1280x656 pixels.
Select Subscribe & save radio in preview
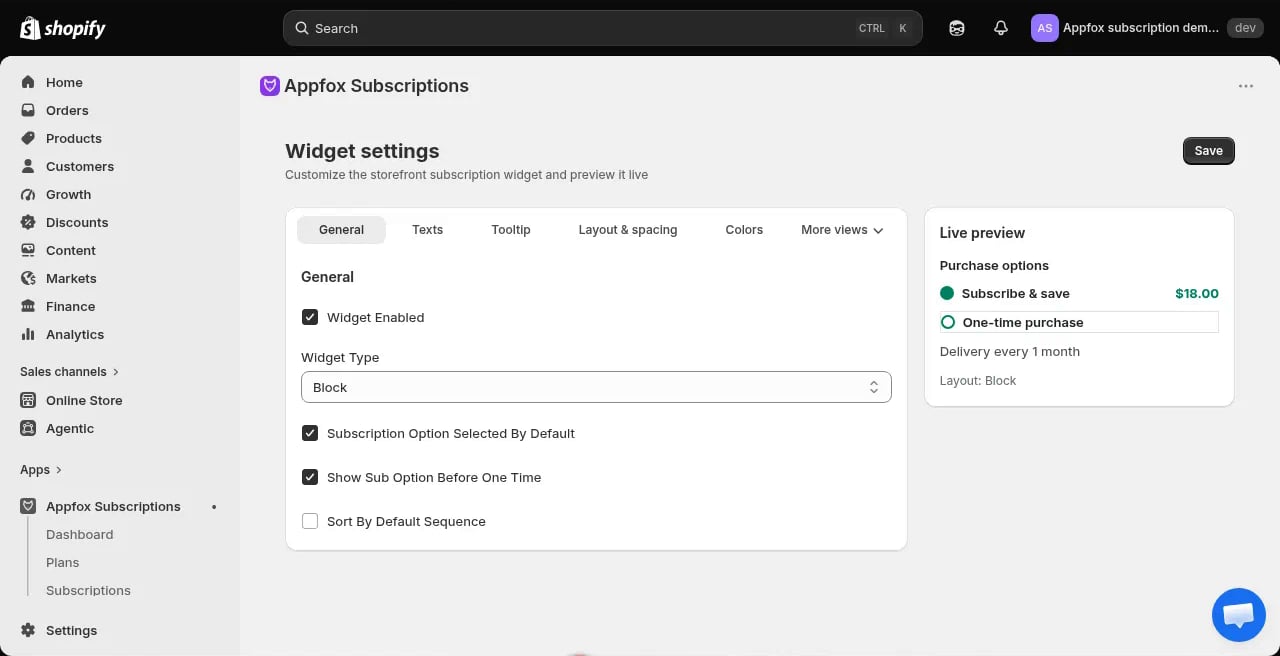947,293
